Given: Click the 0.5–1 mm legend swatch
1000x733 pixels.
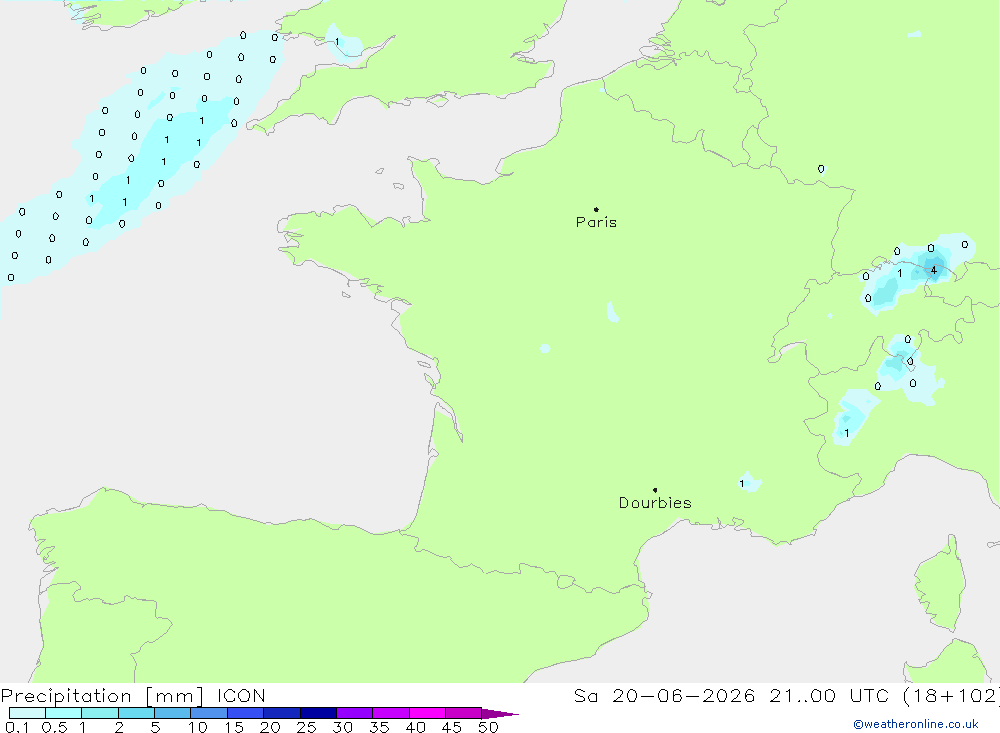Looking at the screenshot, I should [64, 713].
